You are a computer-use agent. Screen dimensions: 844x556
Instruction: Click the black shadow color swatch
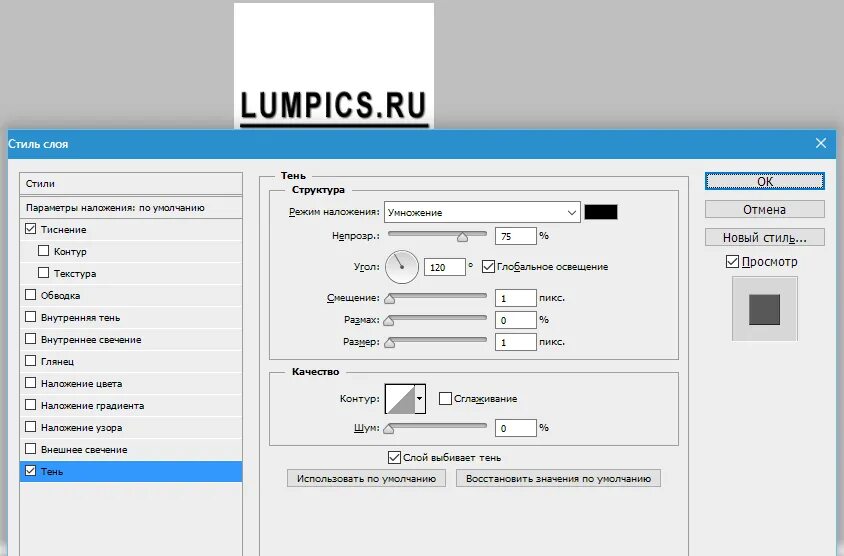(601, 212)
